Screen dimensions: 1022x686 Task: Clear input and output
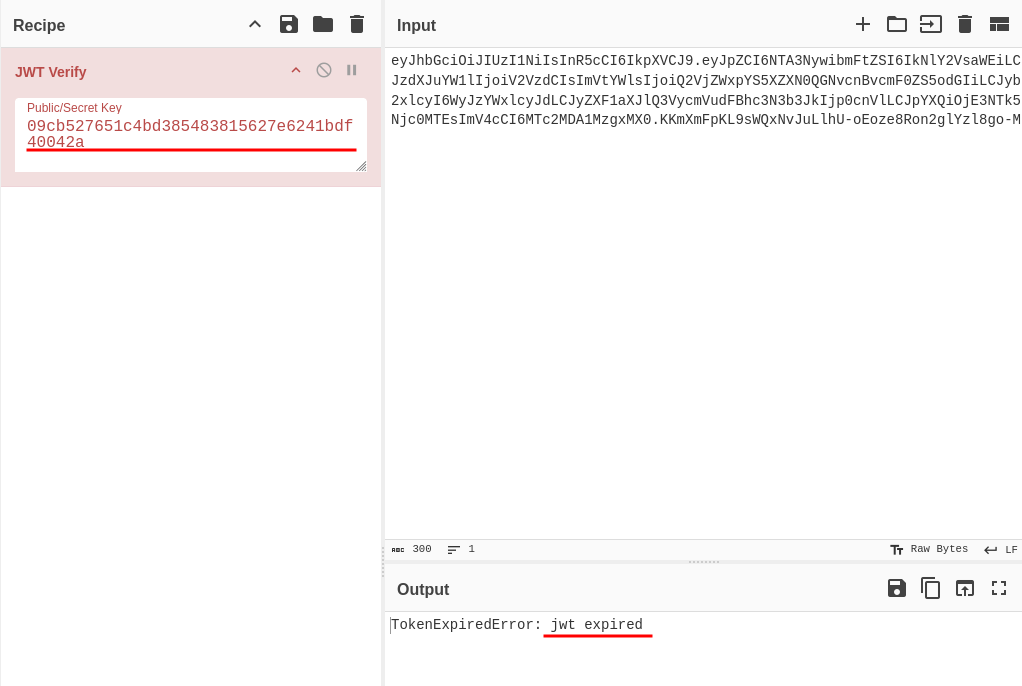coord(965,24)
